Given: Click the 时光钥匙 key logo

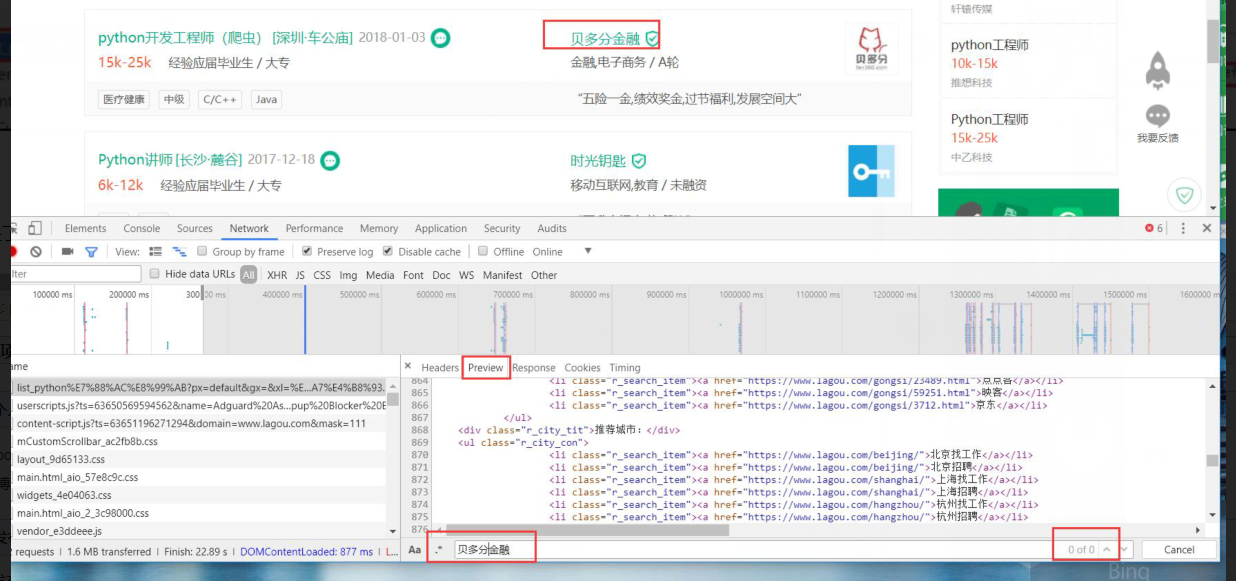Looking at the screenshot, I should [871, 170].
